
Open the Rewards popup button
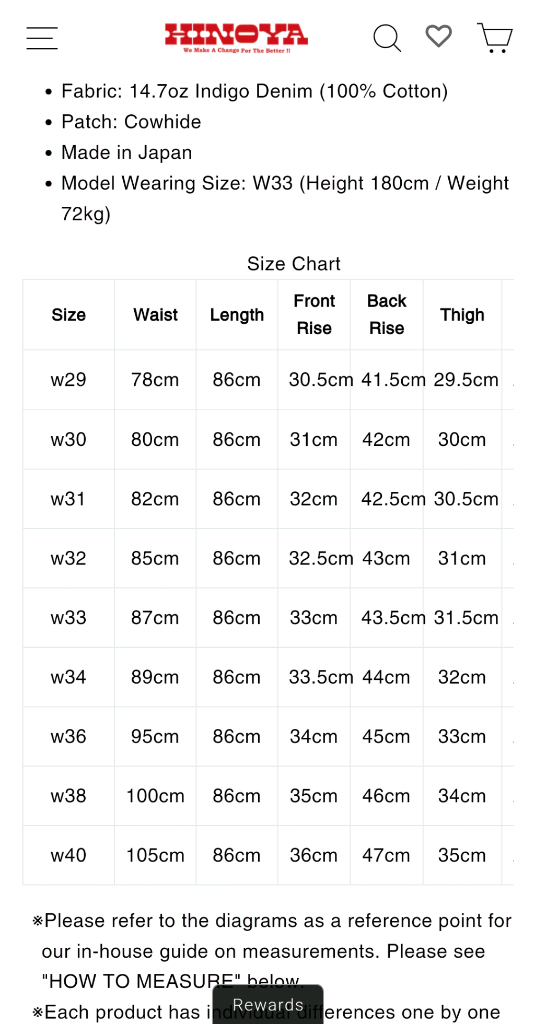268,1004
